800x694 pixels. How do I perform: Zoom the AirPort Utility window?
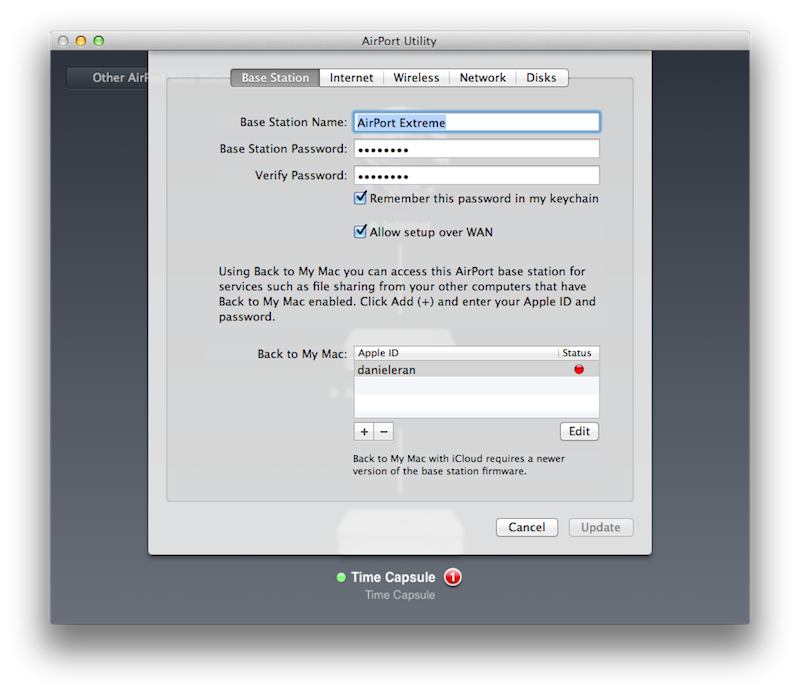click(98, 41)
